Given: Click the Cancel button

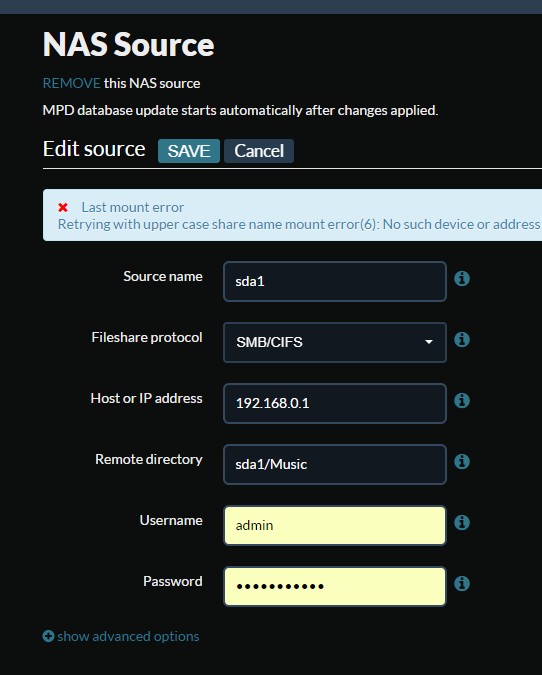Looking at the screenshot, I should [259, 151].
